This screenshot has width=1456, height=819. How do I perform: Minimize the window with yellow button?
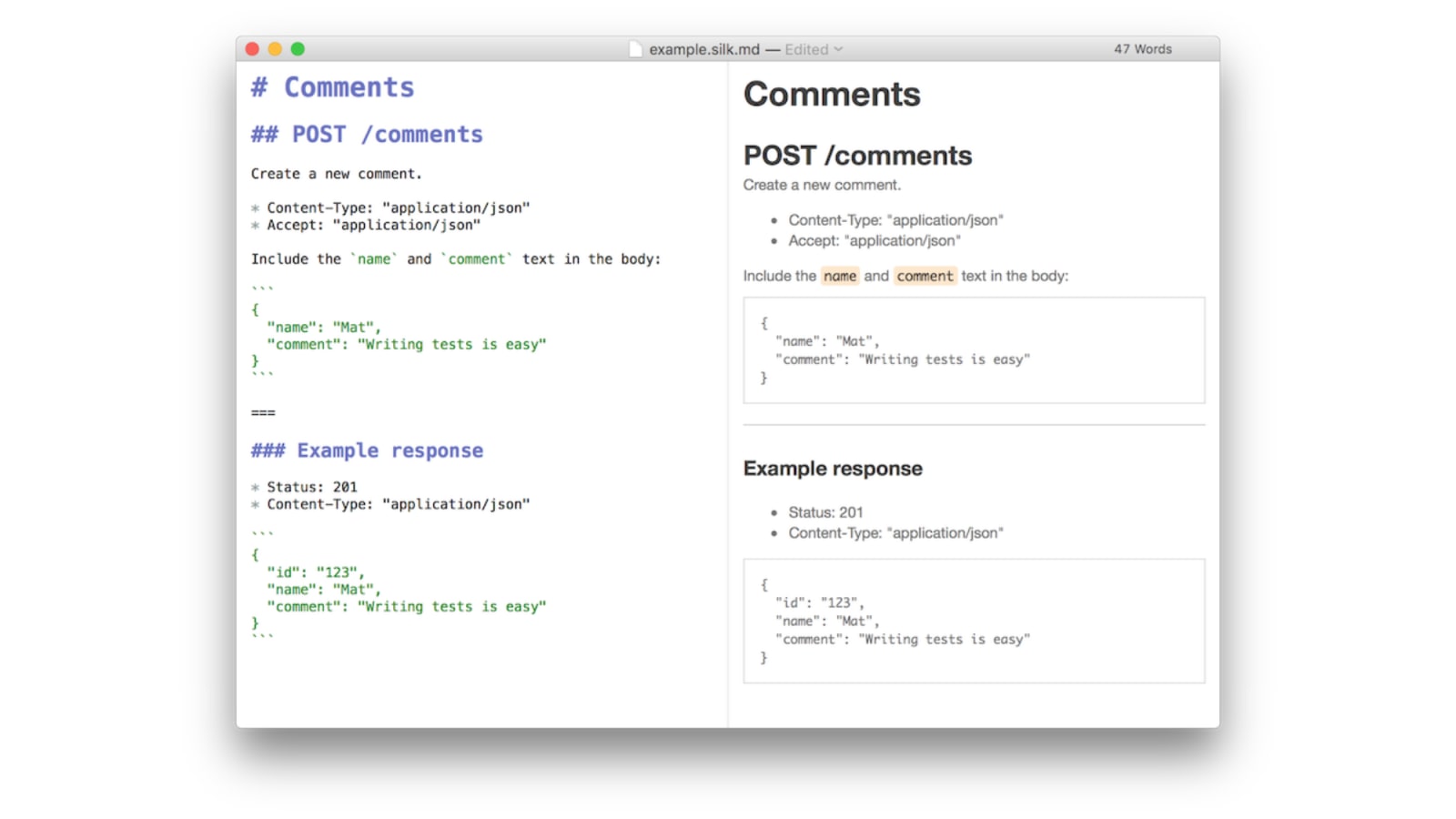click(275, 49)
